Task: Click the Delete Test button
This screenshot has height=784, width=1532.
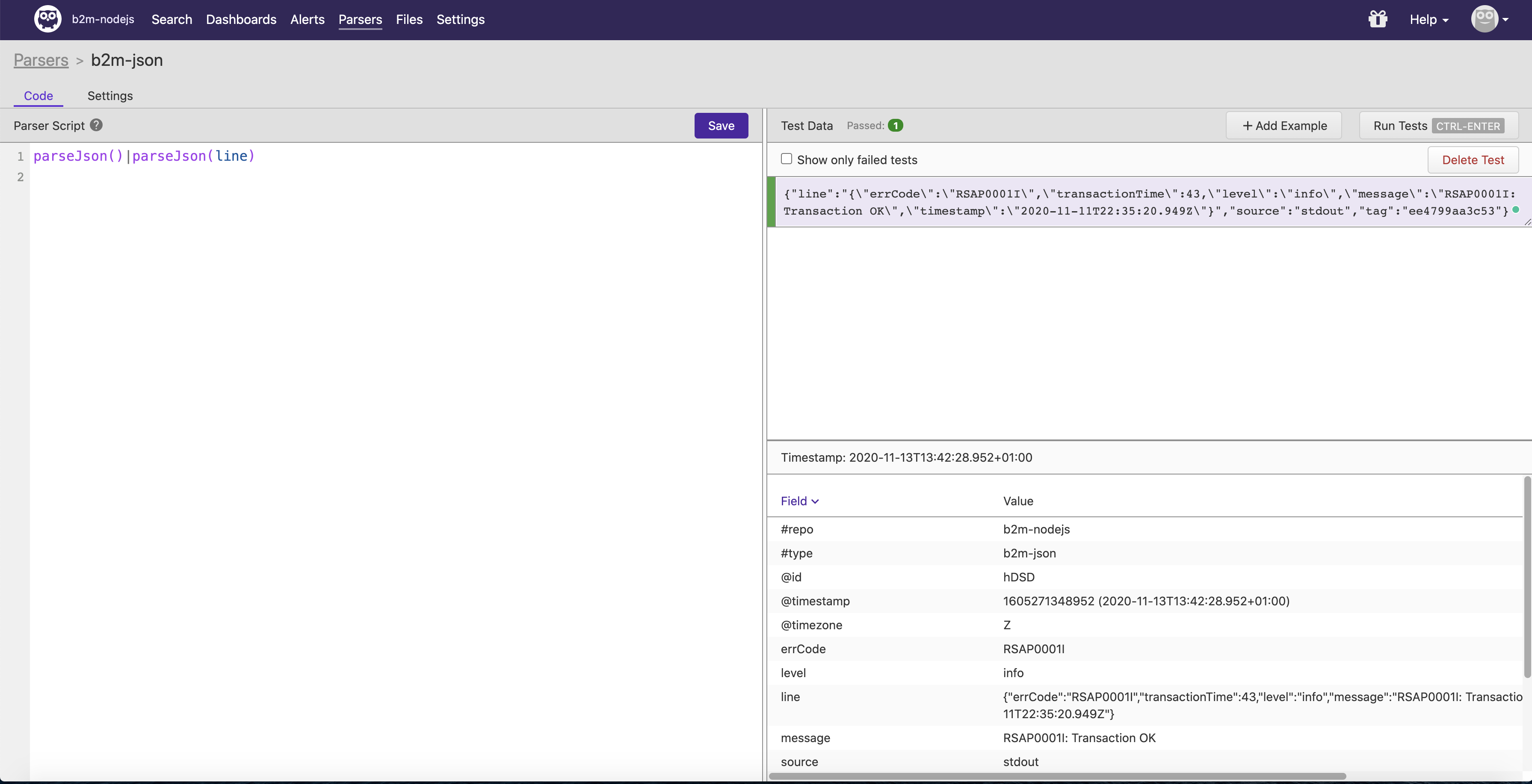Action: point(1473,160)
